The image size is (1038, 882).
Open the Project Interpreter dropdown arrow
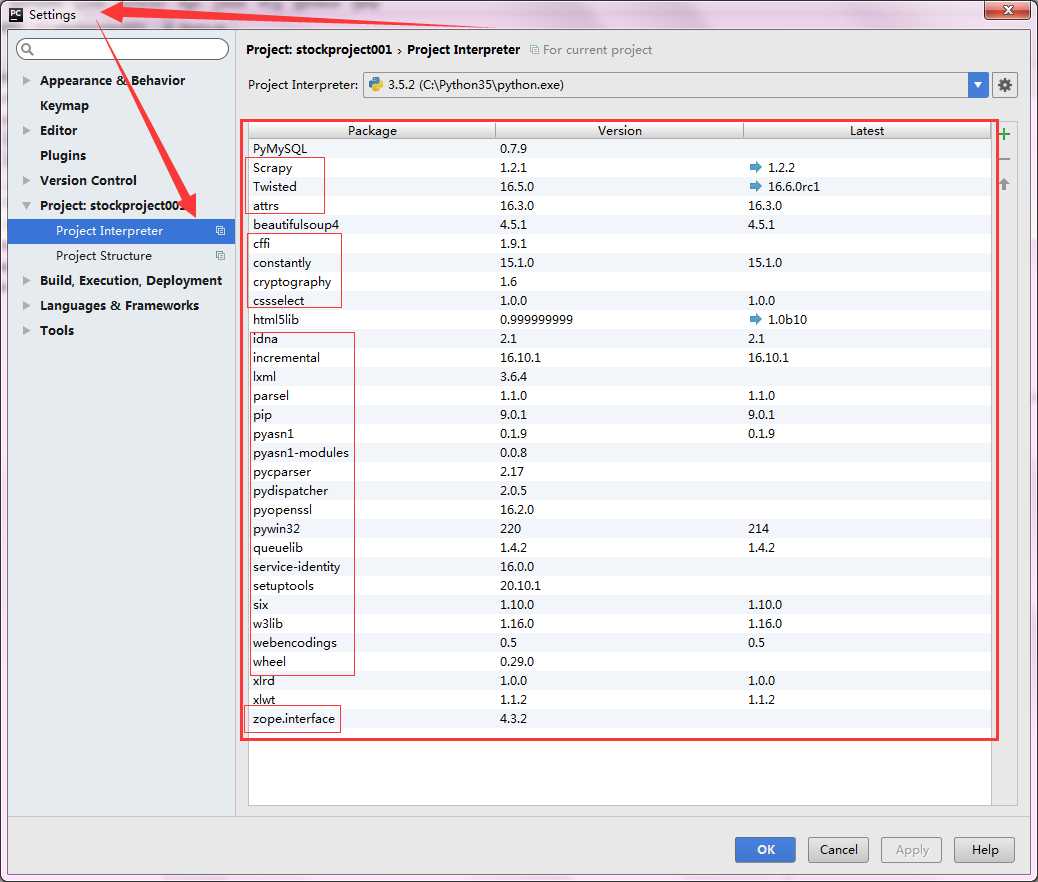[x=978, y=85]
